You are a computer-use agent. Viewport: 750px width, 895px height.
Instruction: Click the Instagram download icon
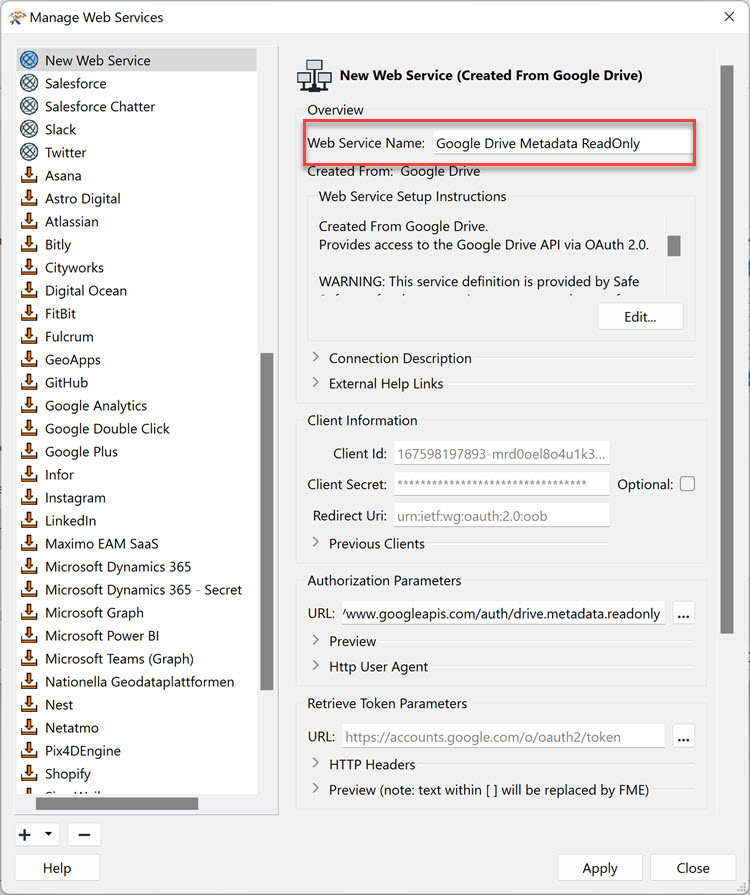click(x=29, y=497)
